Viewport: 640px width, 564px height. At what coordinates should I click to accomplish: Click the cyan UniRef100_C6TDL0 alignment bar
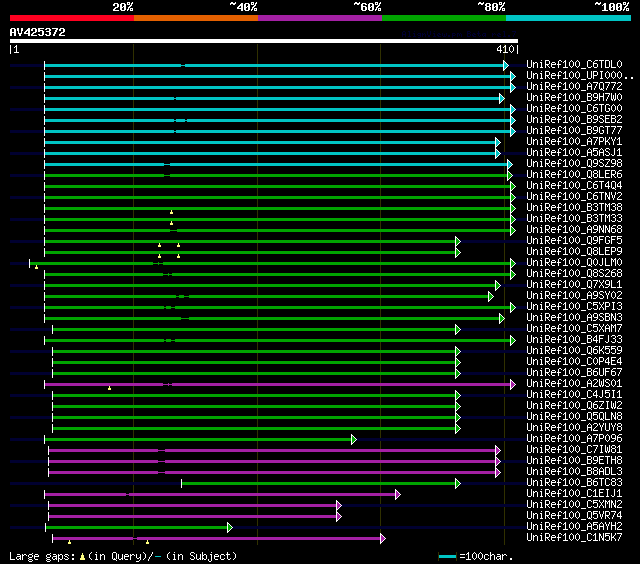coord(273,65)
